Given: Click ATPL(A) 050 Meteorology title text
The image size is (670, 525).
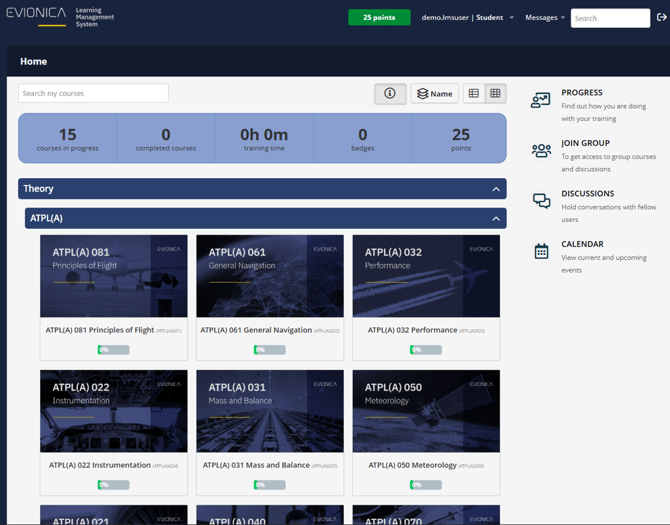Looking at the screenshot, I should (x=412, y=465).
